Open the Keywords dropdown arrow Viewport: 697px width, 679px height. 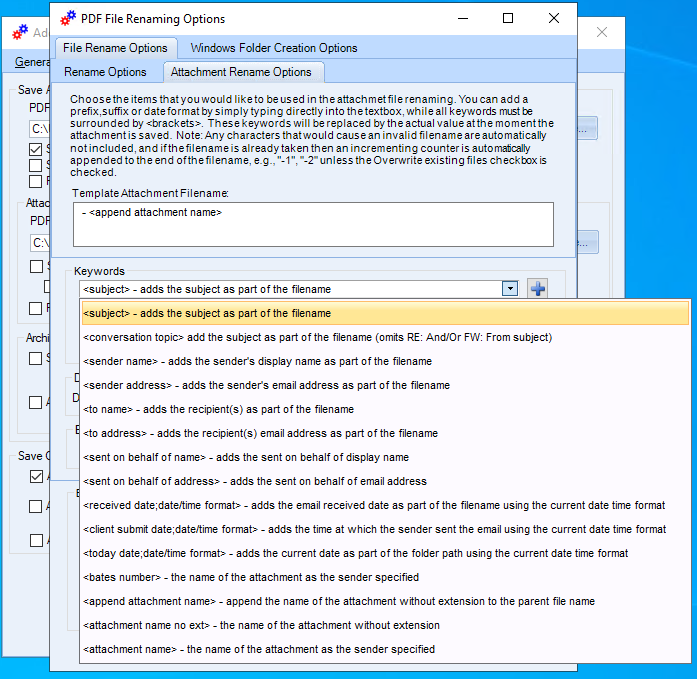[x=510, y=289]
